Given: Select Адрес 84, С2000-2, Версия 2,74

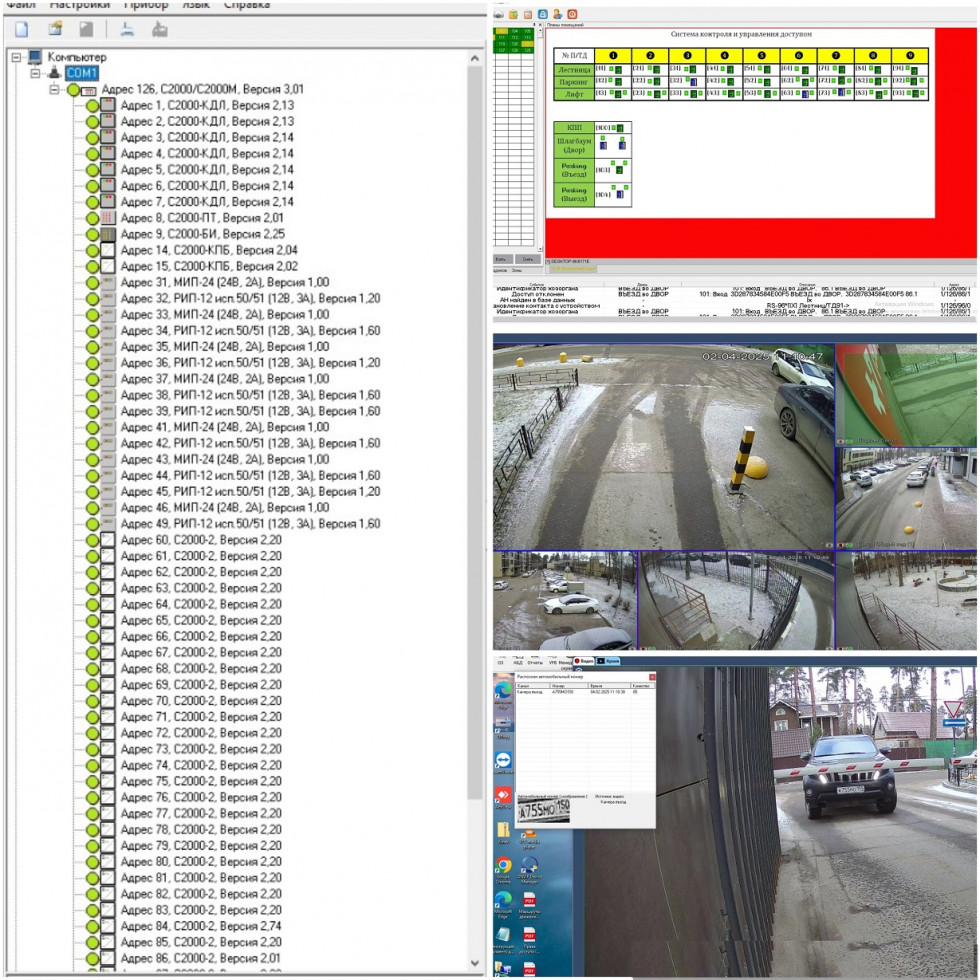Looking at the screenshot, I should [x=201, y=926].
